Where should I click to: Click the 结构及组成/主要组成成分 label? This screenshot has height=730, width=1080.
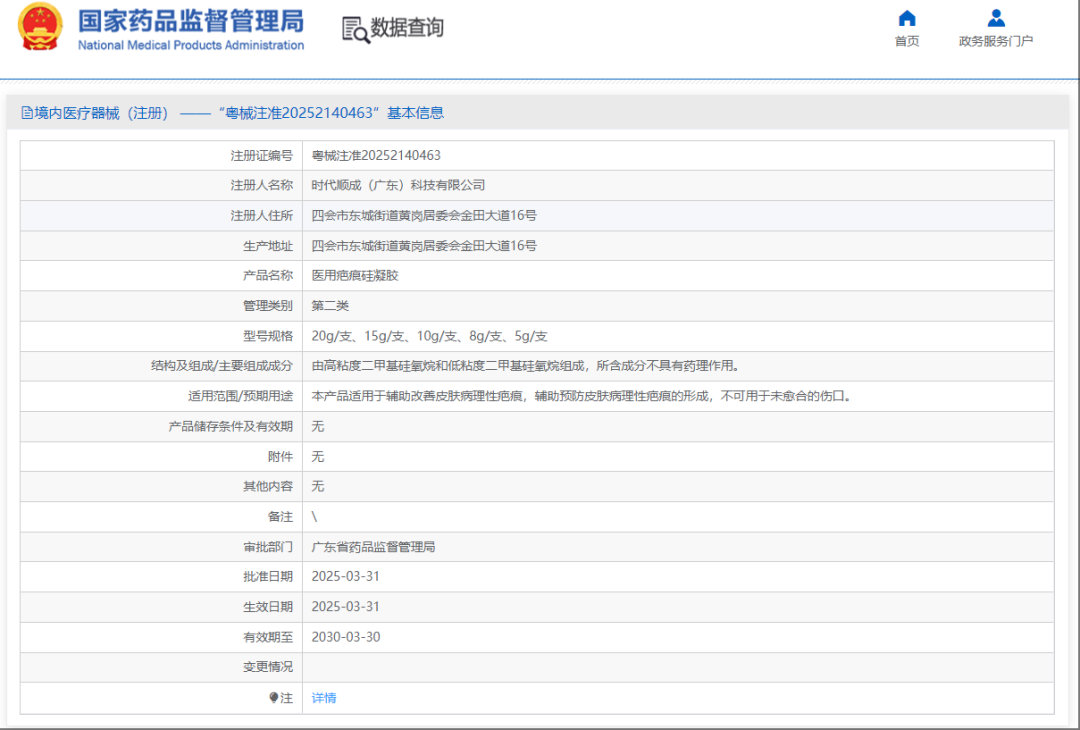[222, 366]
